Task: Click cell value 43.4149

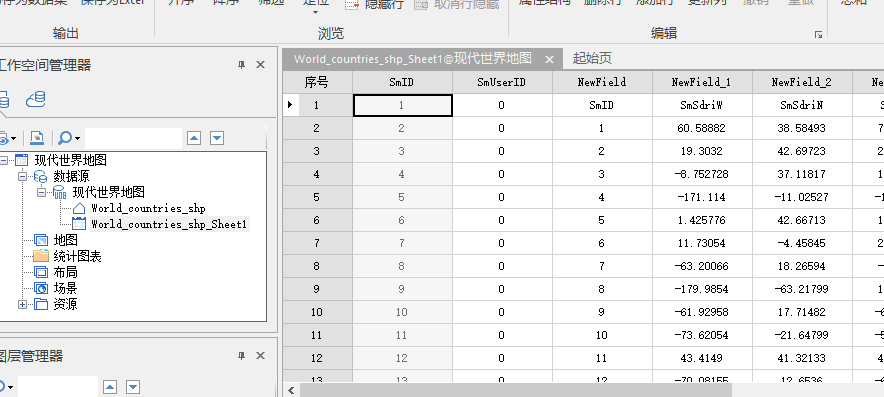Action: (702, 358)
